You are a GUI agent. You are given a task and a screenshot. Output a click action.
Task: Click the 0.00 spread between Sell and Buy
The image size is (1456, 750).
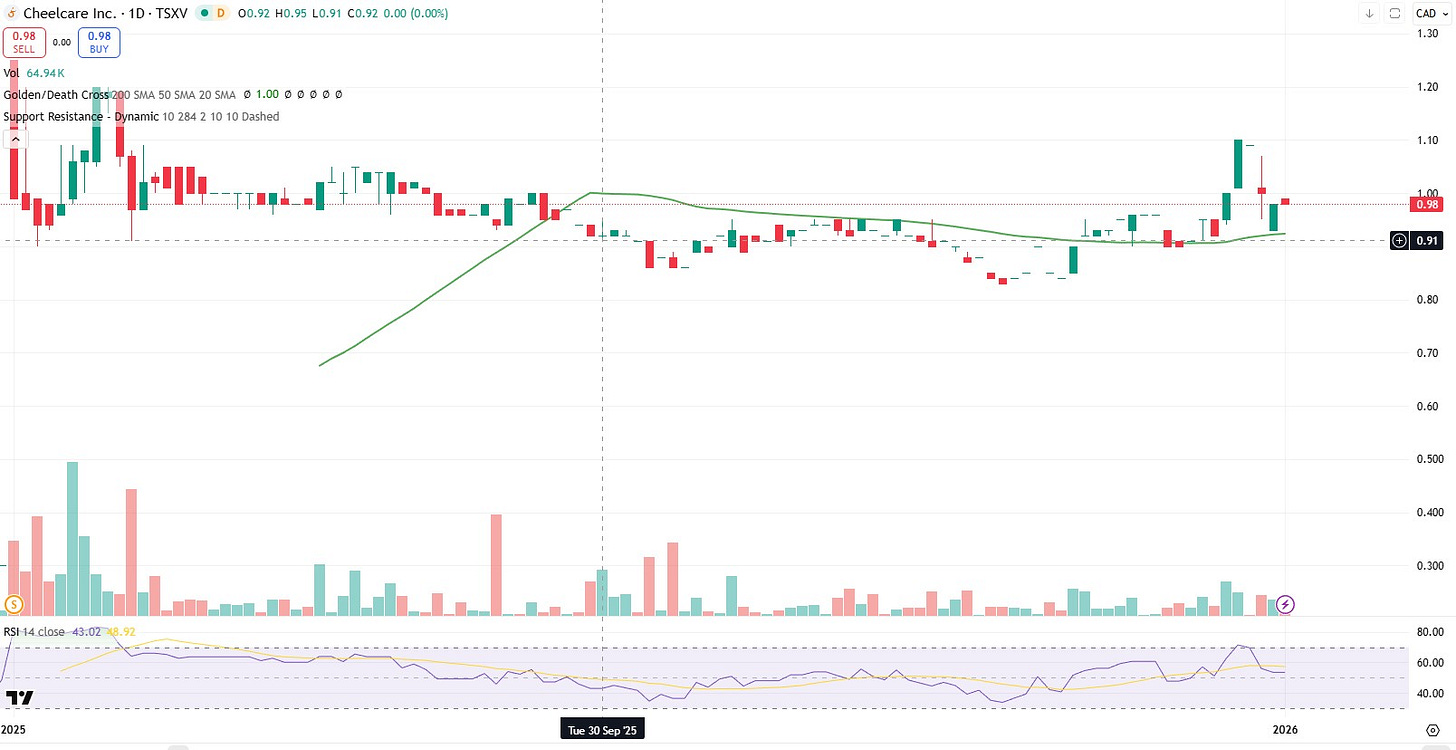pyautogui.click(x=61, y=42)
